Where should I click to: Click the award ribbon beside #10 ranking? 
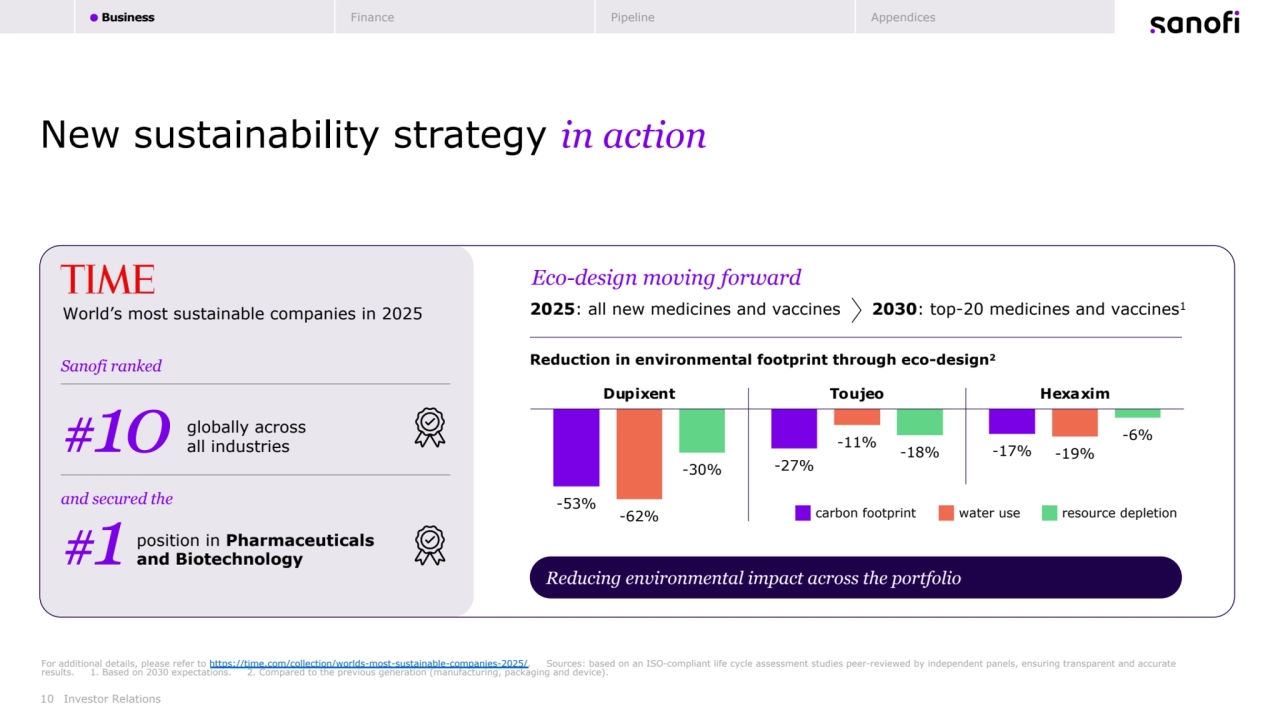coord(430,427)
